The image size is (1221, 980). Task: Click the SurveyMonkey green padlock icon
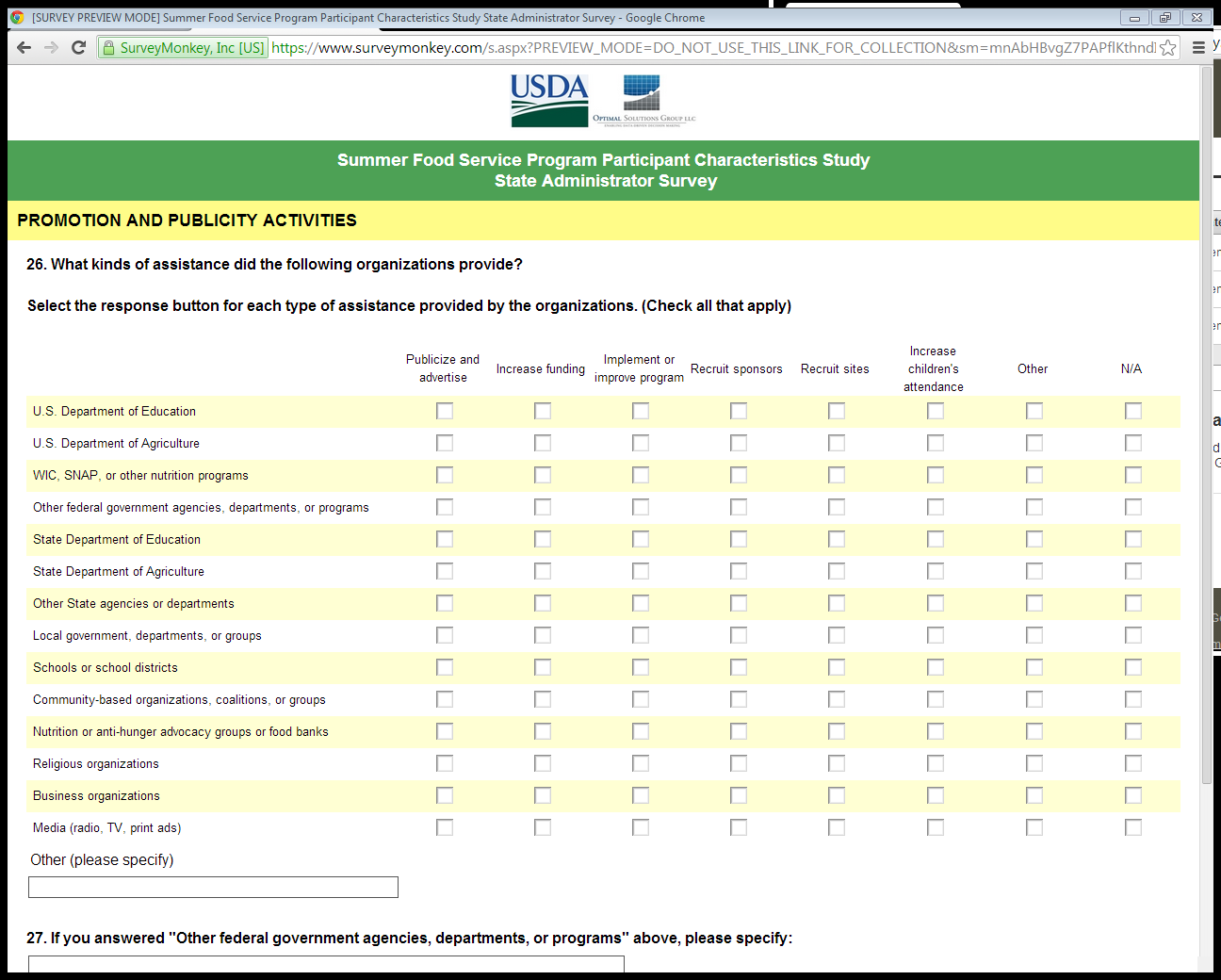click(x=108, y=48)
